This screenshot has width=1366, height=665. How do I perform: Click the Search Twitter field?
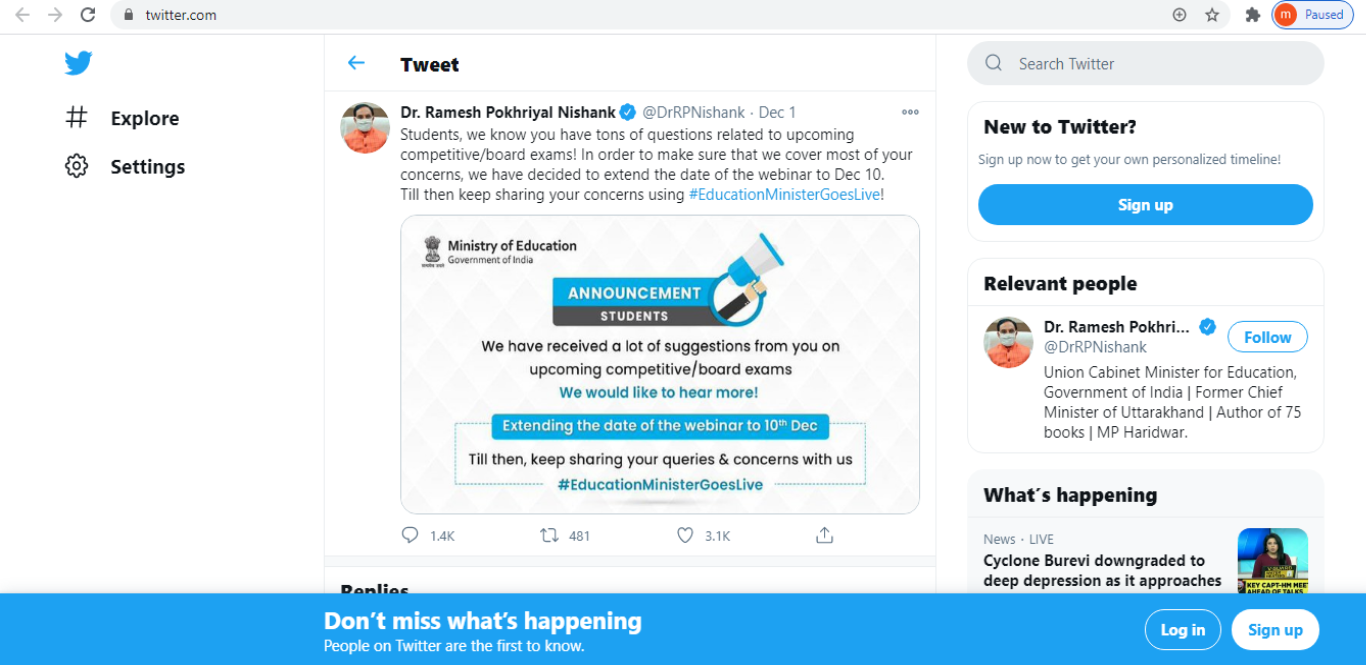coord(1145,64)
